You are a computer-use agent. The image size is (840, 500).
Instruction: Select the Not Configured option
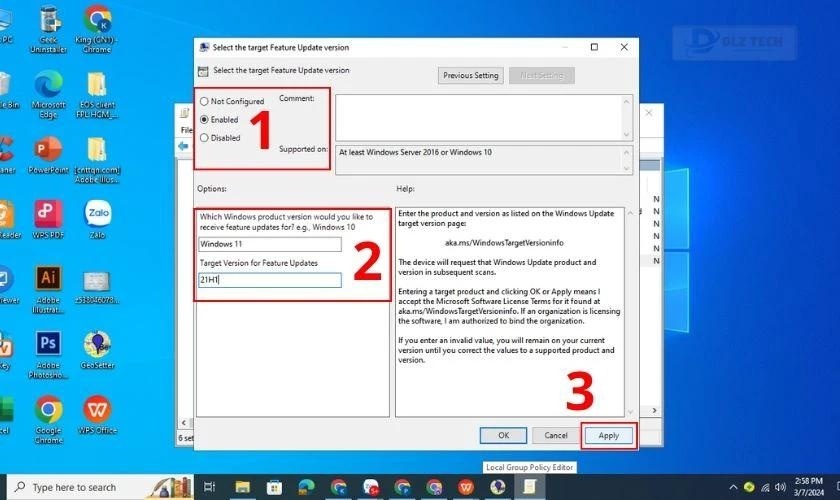232,101
